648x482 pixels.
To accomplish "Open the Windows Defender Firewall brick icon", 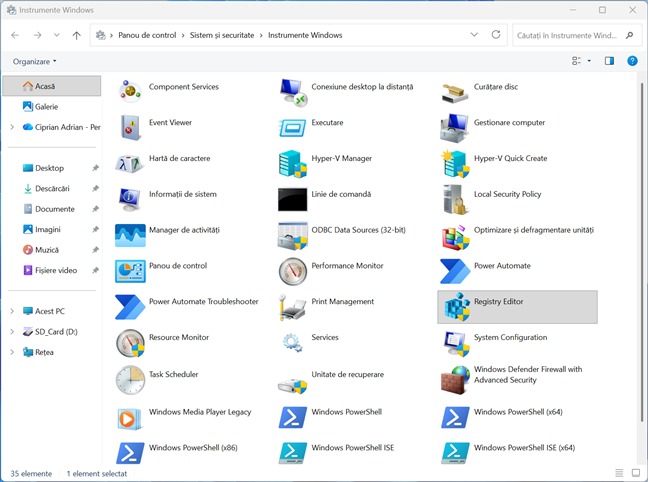I will coord(455,380).
